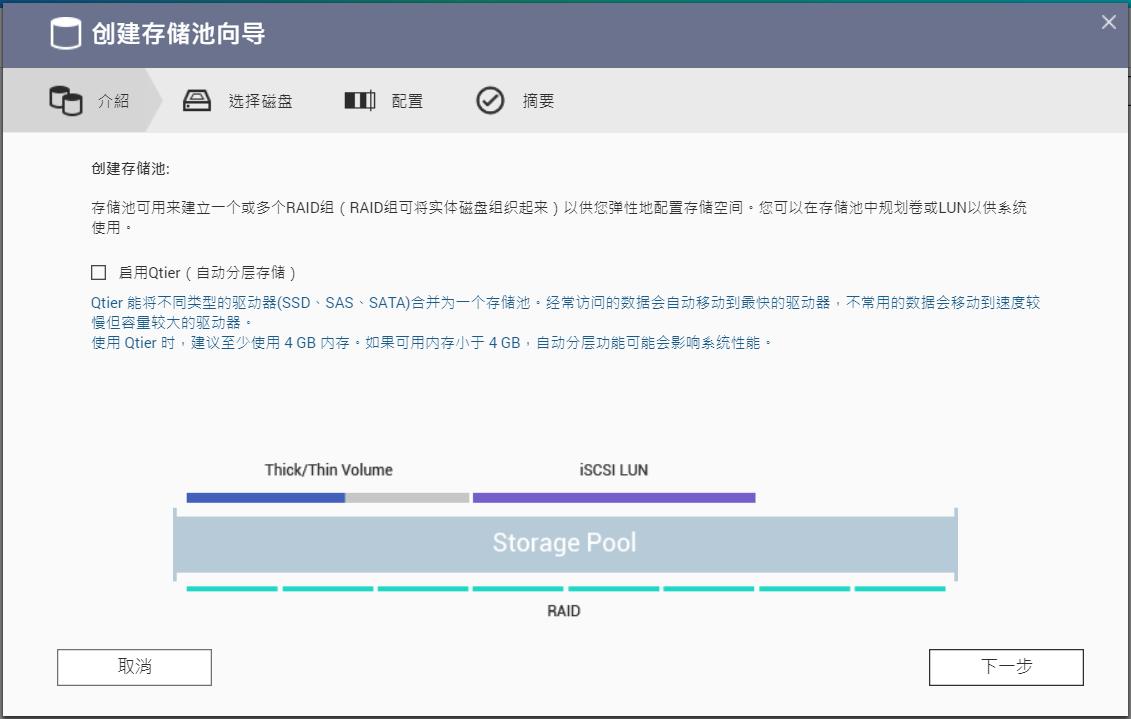This screenshot has height=719, width=1131.
Task: Click the RAID label under the diagram
Action: pyautogui.click(x=564, y=611)
